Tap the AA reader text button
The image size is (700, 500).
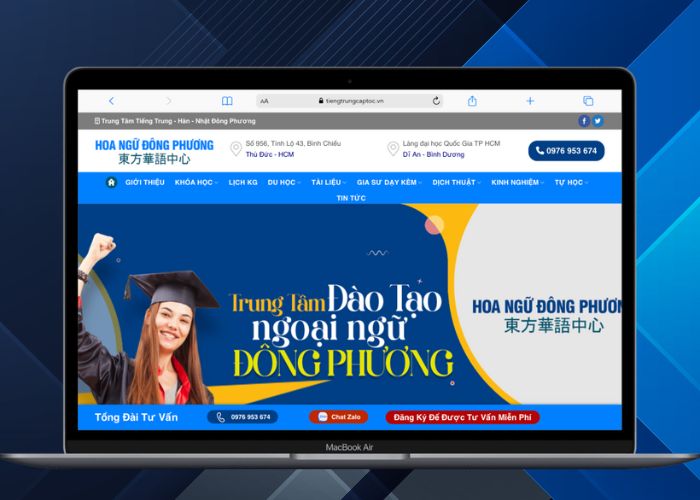(264, 101)
